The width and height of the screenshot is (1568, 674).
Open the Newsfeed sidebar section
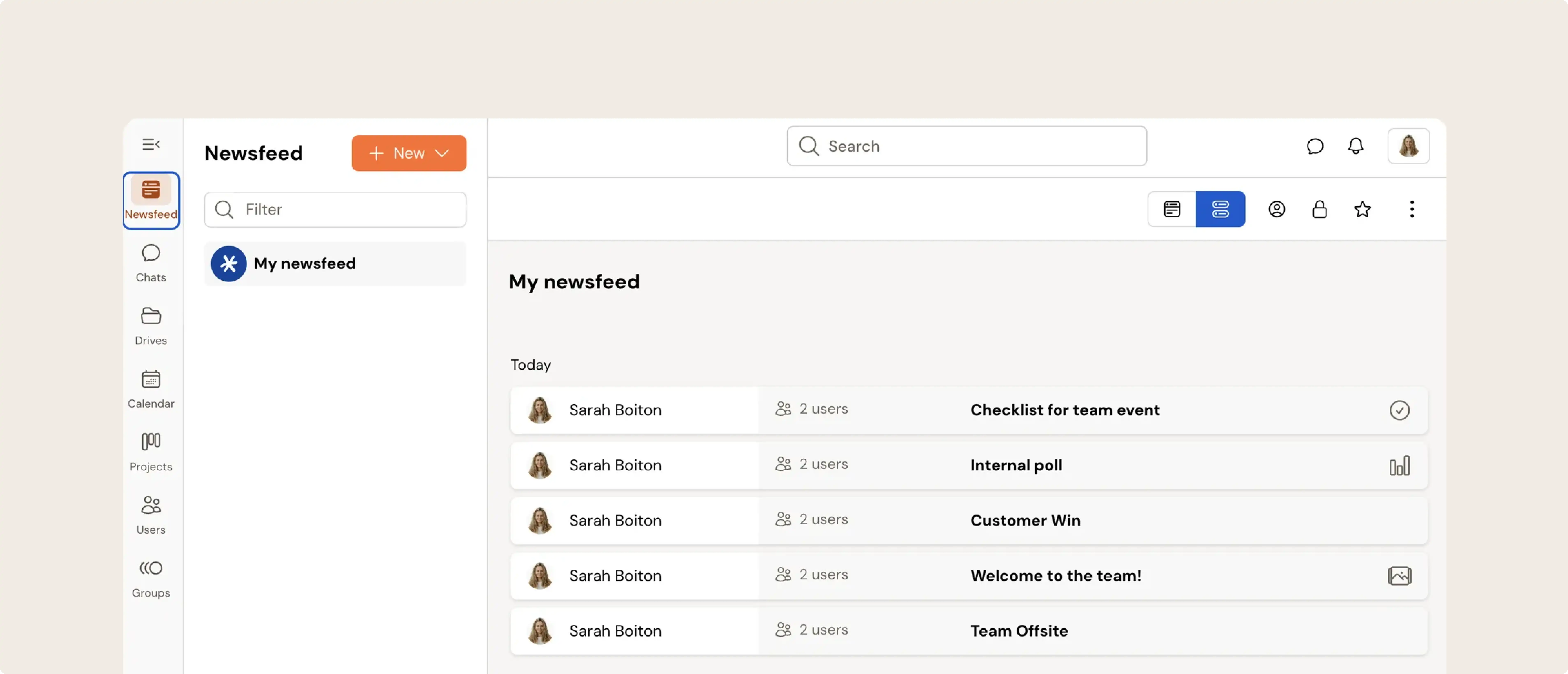point(151,200)
